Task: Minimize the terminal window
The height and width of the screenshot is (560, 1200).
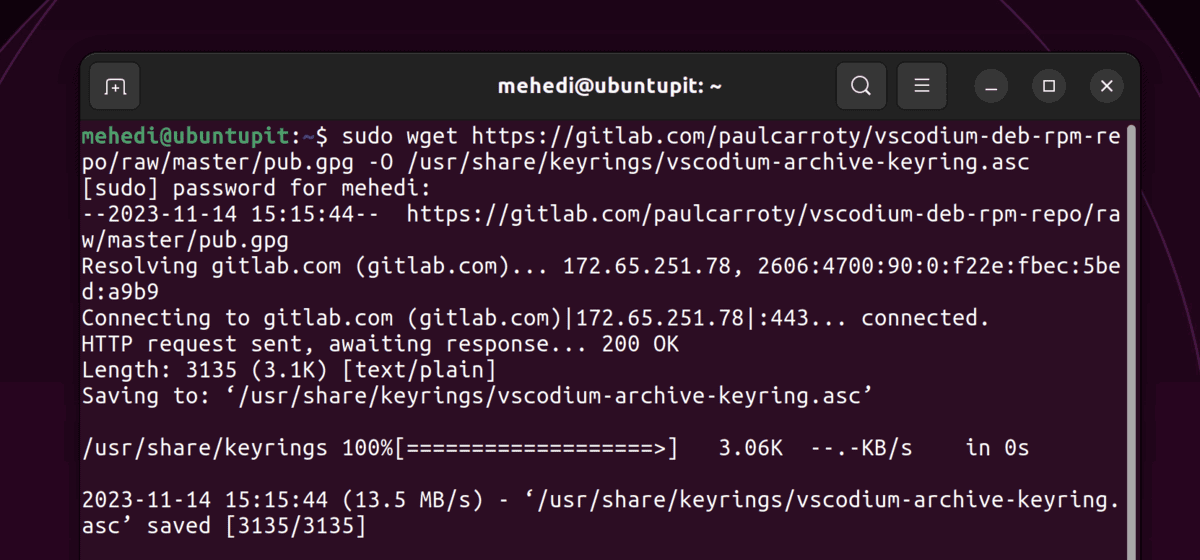Action: 992,87
